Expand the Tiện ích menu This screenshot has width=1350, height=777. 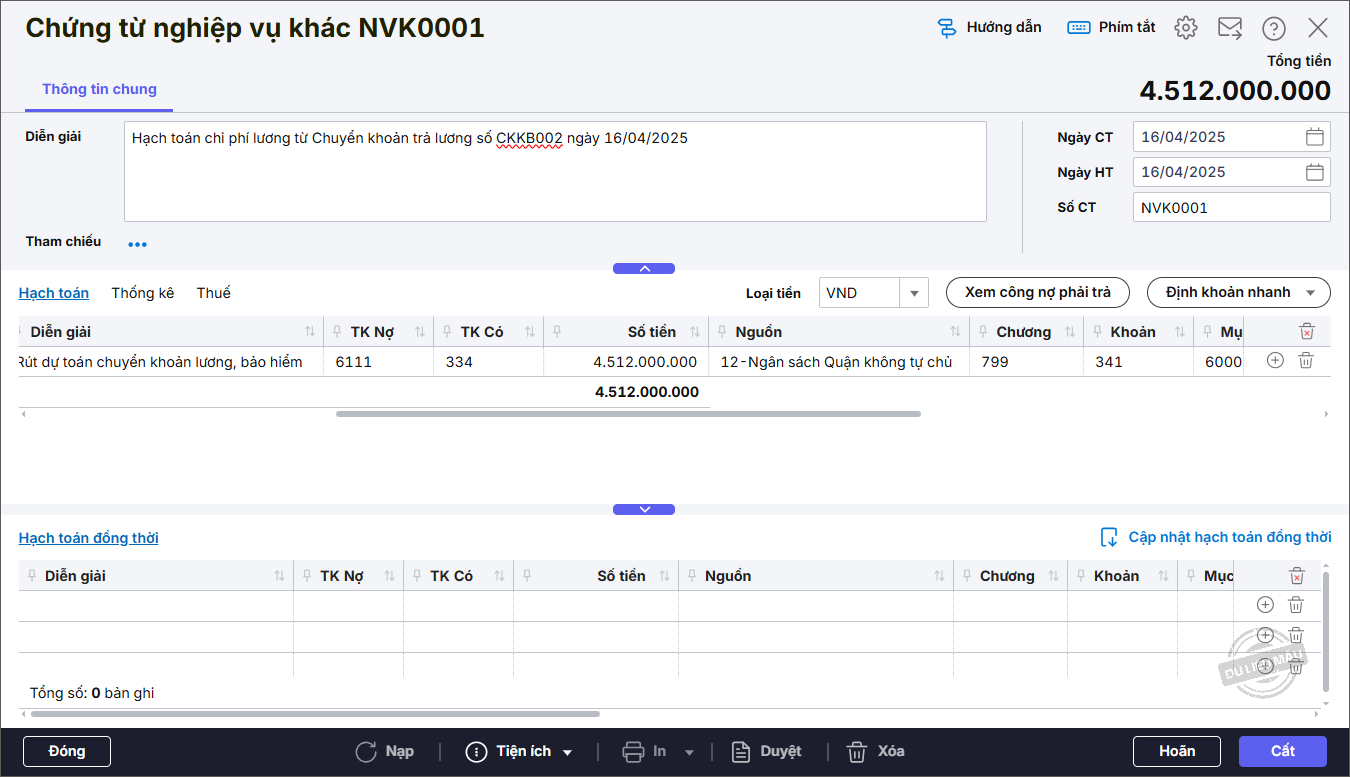520,751
